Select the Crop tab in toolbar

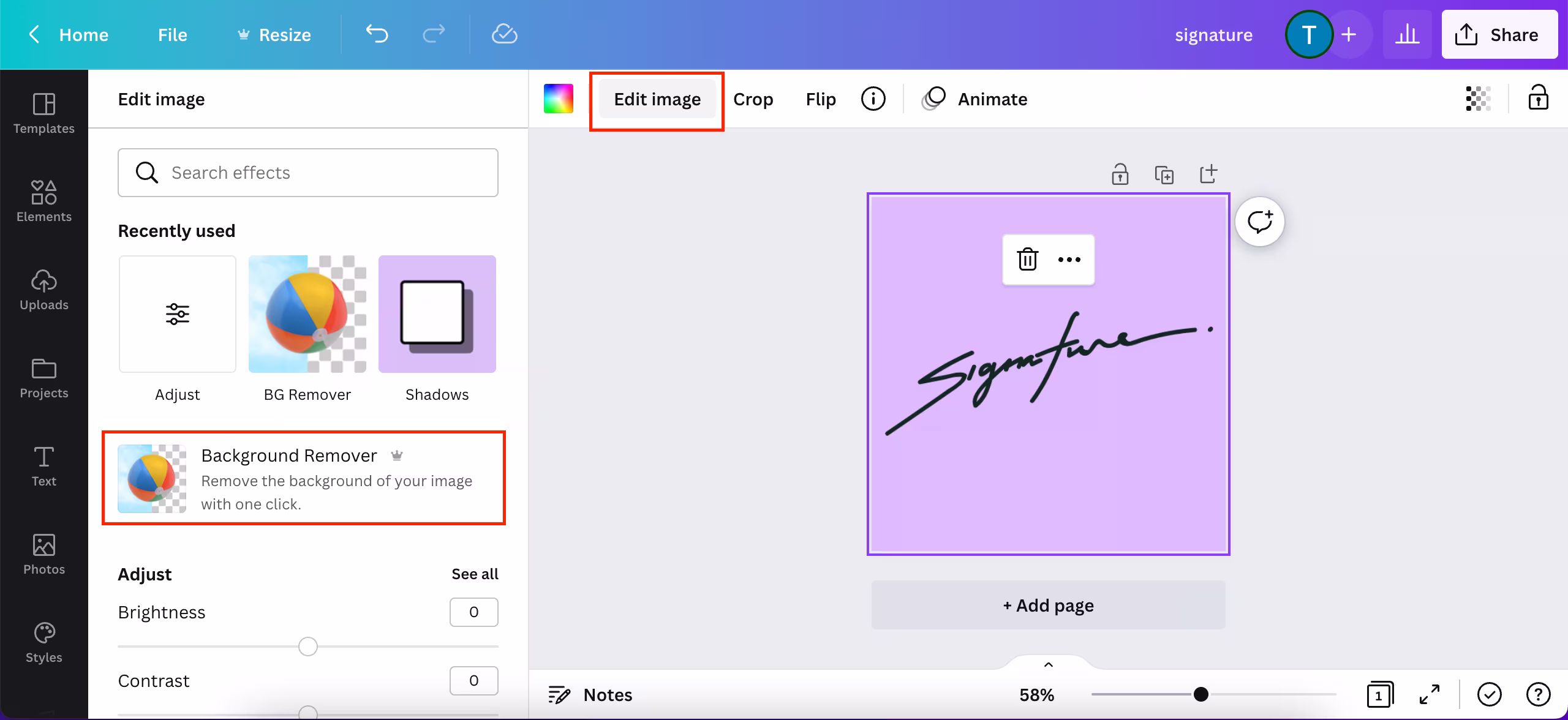pyautogui.click(x=753, y=99)
